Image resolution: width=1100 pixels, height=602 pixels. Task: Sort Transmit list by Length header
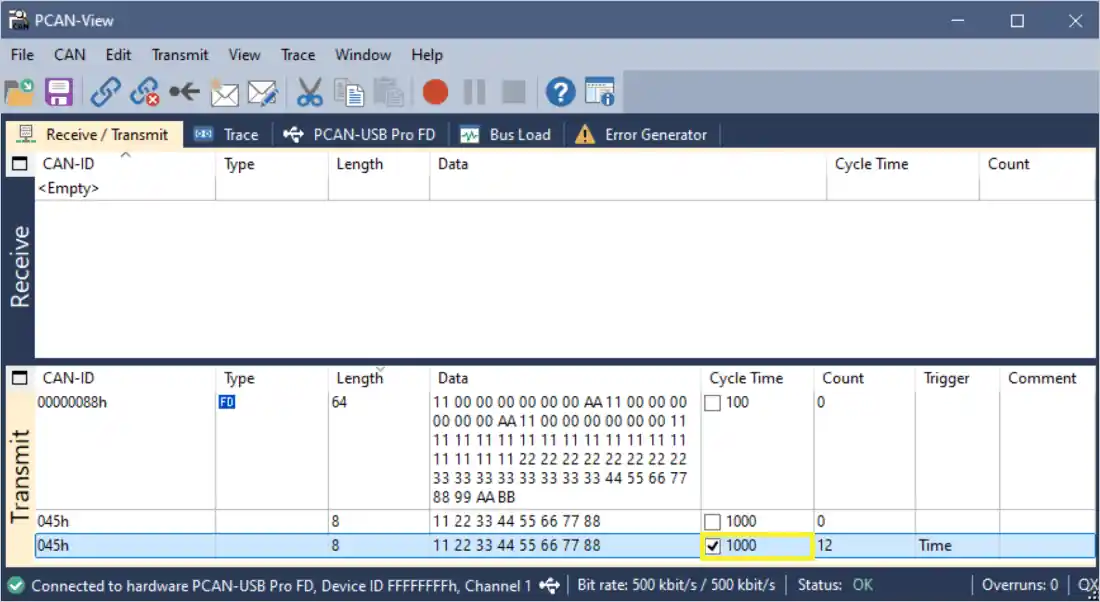(x=379, y=378)
